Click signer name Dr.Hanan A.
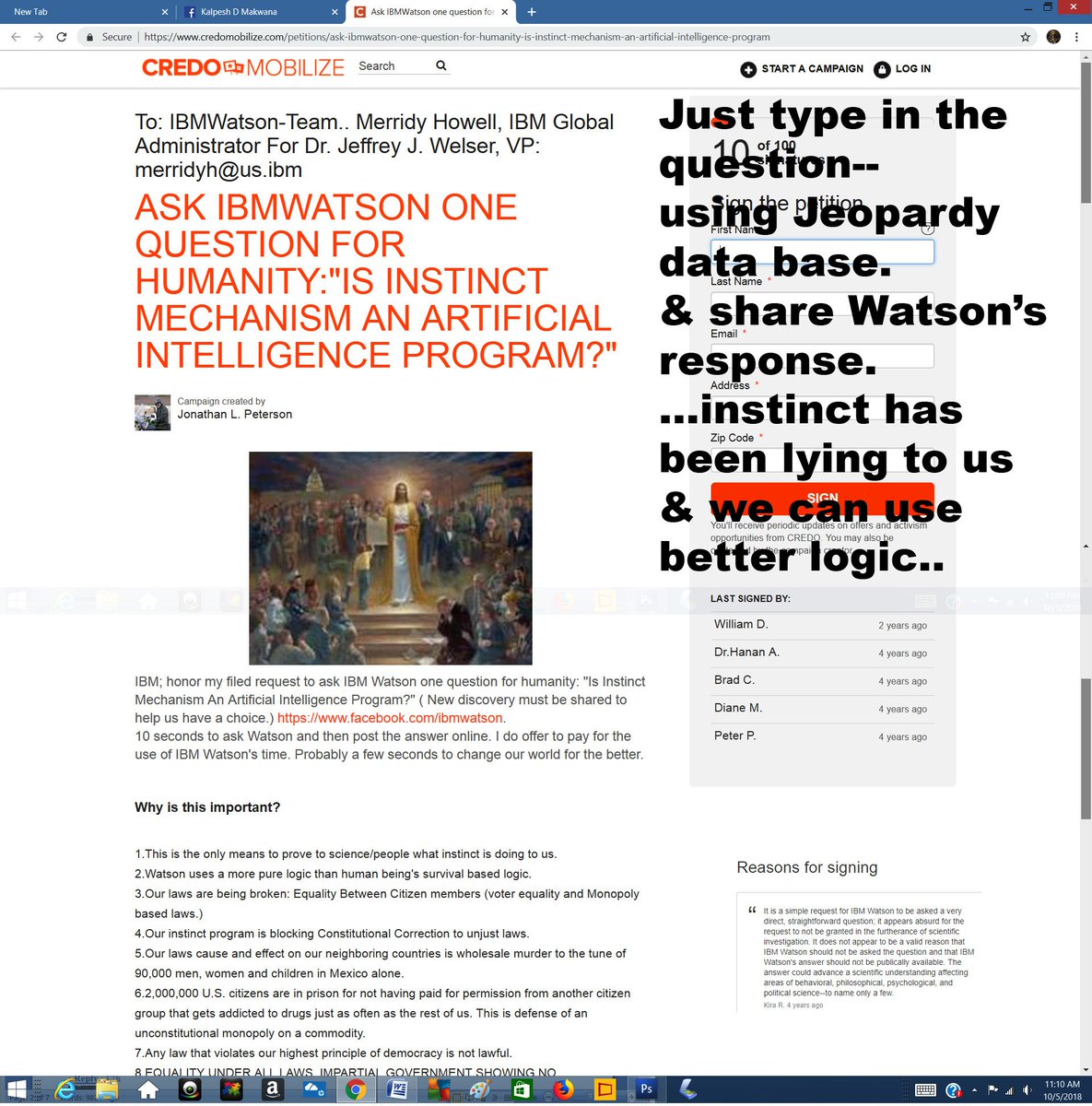Image resolution: width=1092 pixels, height=1106 pixels. point(746,652)
